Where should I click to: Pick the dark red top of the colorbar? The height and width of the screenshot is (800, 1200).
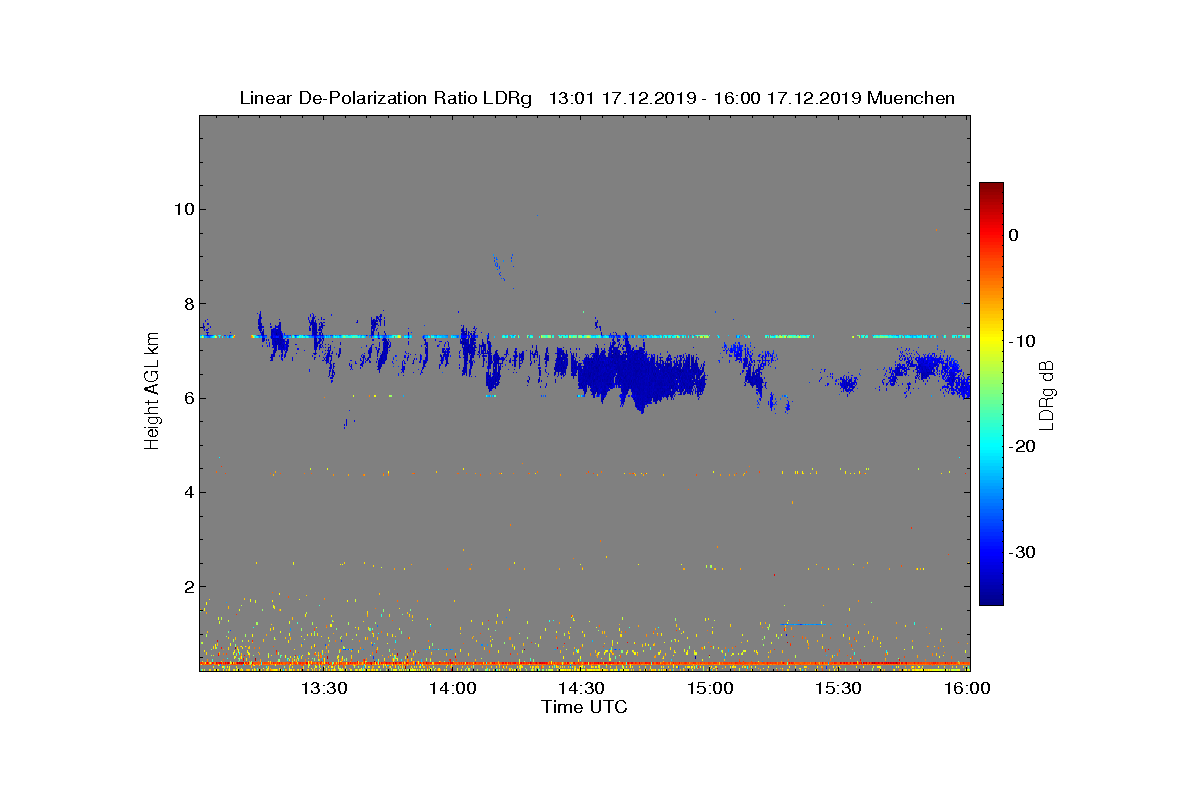pyautogui.click(x=991, y=188)
